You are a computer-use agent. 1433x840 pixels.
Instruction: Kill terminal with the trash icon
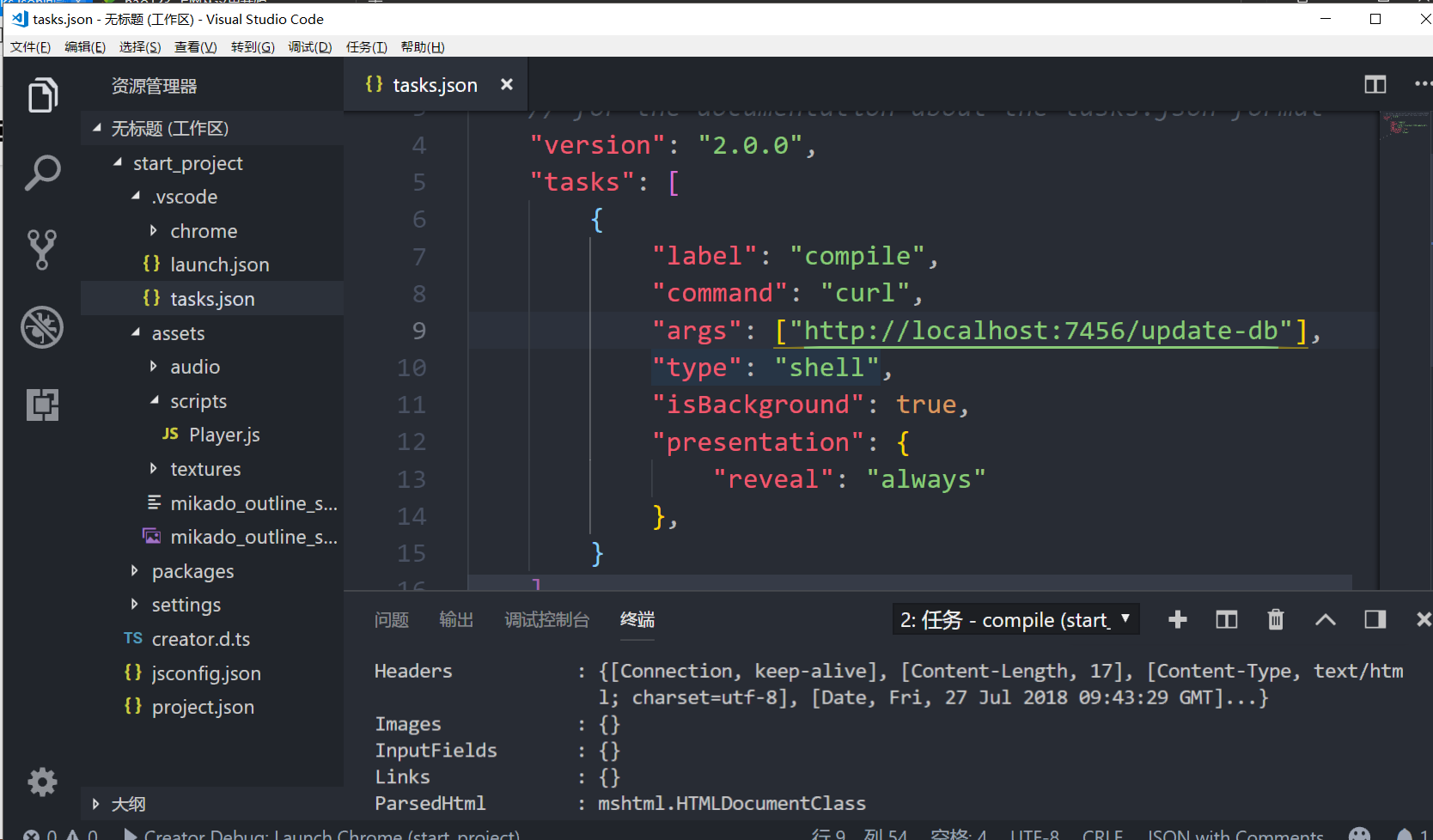(x=1276, y=619)
